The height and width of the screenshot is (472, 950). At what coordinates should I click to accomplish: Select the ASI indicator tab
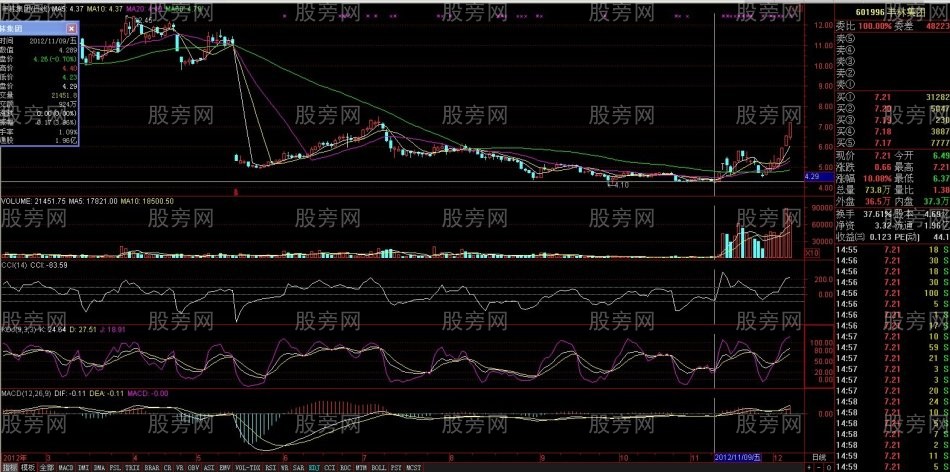click(x=209, y=468)
